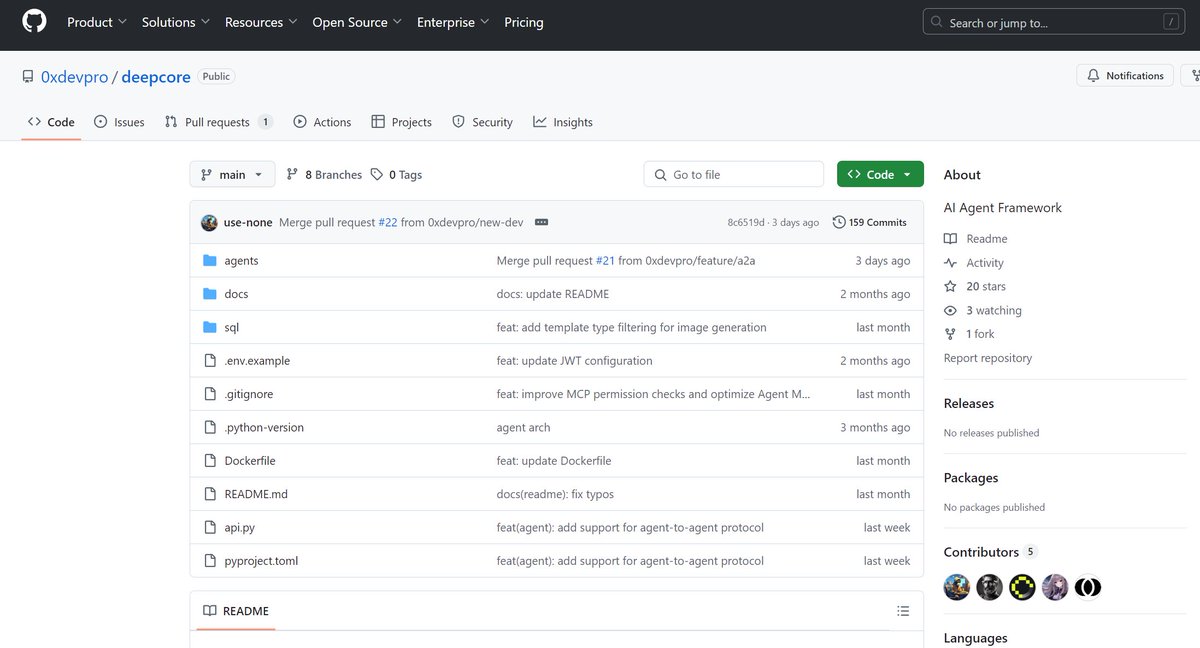Open pull request #22 link in commit message
The image size is (1200, 648).
[x=388, y=222]
